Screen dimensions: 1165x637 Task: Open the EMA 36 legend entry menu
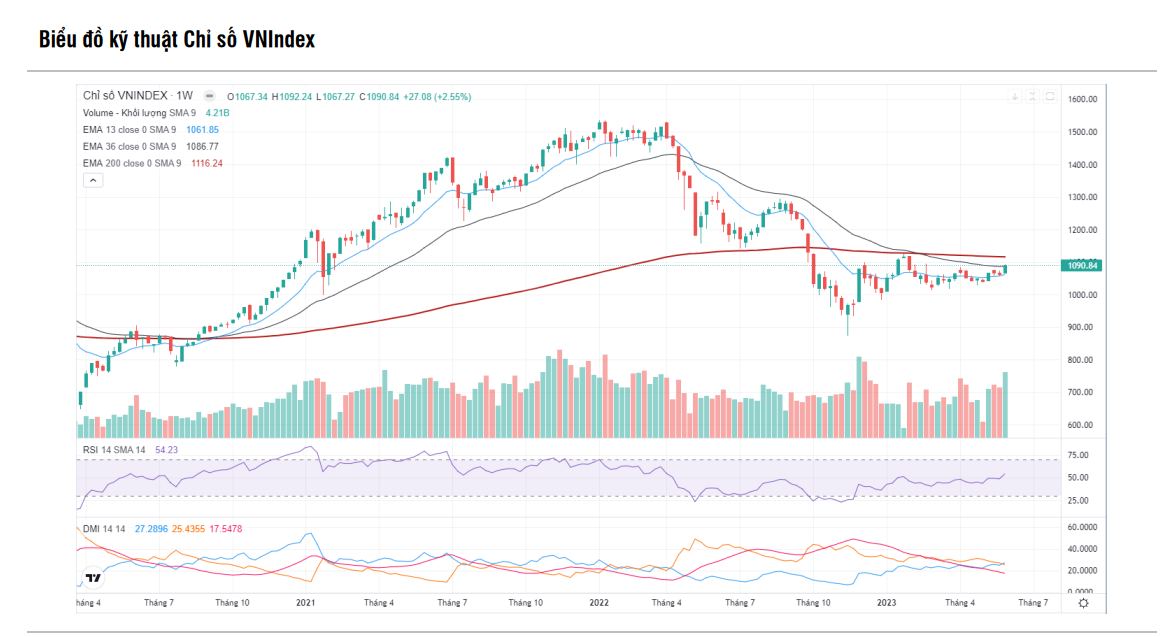pos(127,144)
